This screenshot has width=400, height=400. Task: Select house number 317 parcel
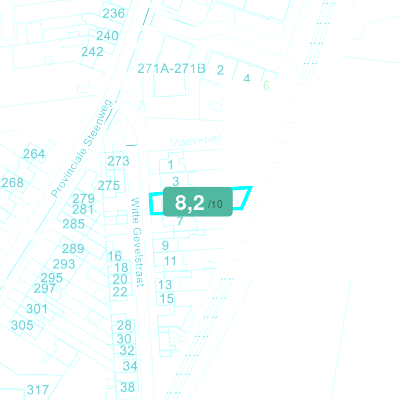tap(38, 390)
